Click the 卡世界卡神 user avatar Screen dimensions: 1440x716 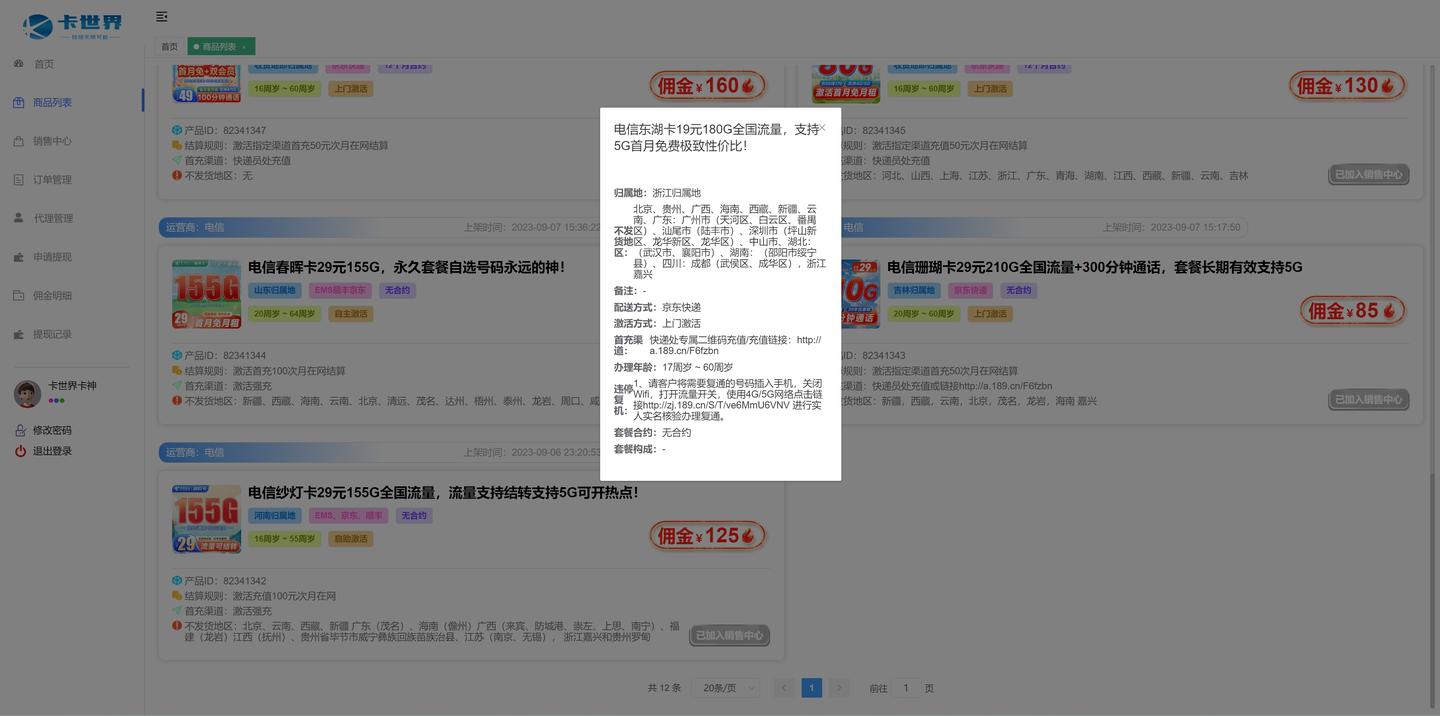tap(27, 393)
